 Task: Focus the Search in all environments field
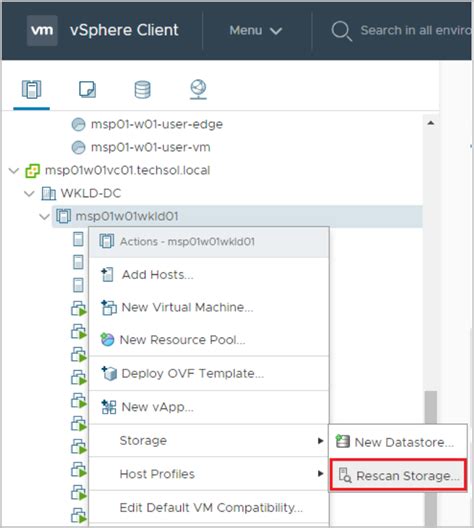(416, 30)
